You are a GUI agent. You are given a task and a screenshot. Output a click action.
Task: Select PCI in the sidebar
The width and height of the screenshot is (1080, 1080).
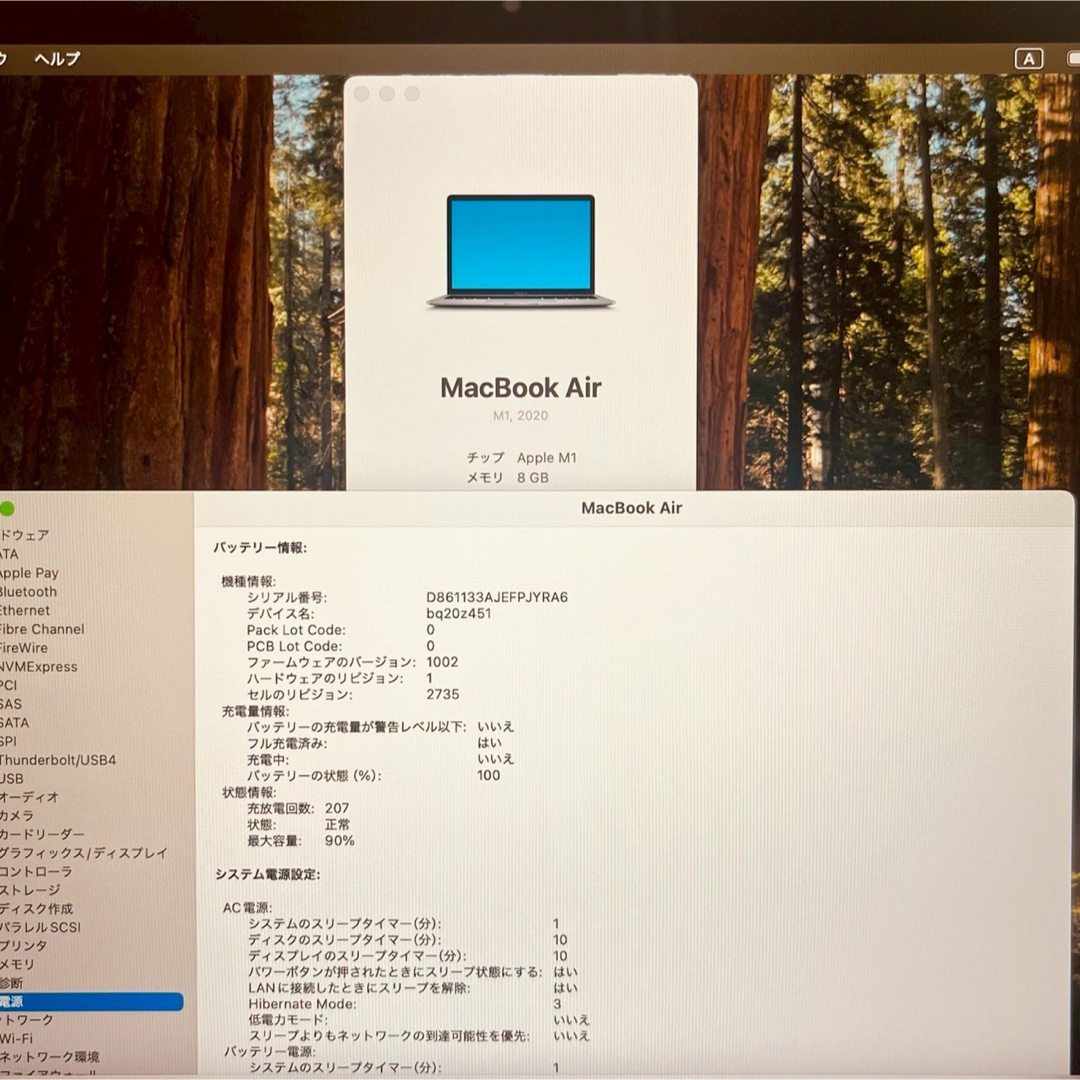[8, 685]
